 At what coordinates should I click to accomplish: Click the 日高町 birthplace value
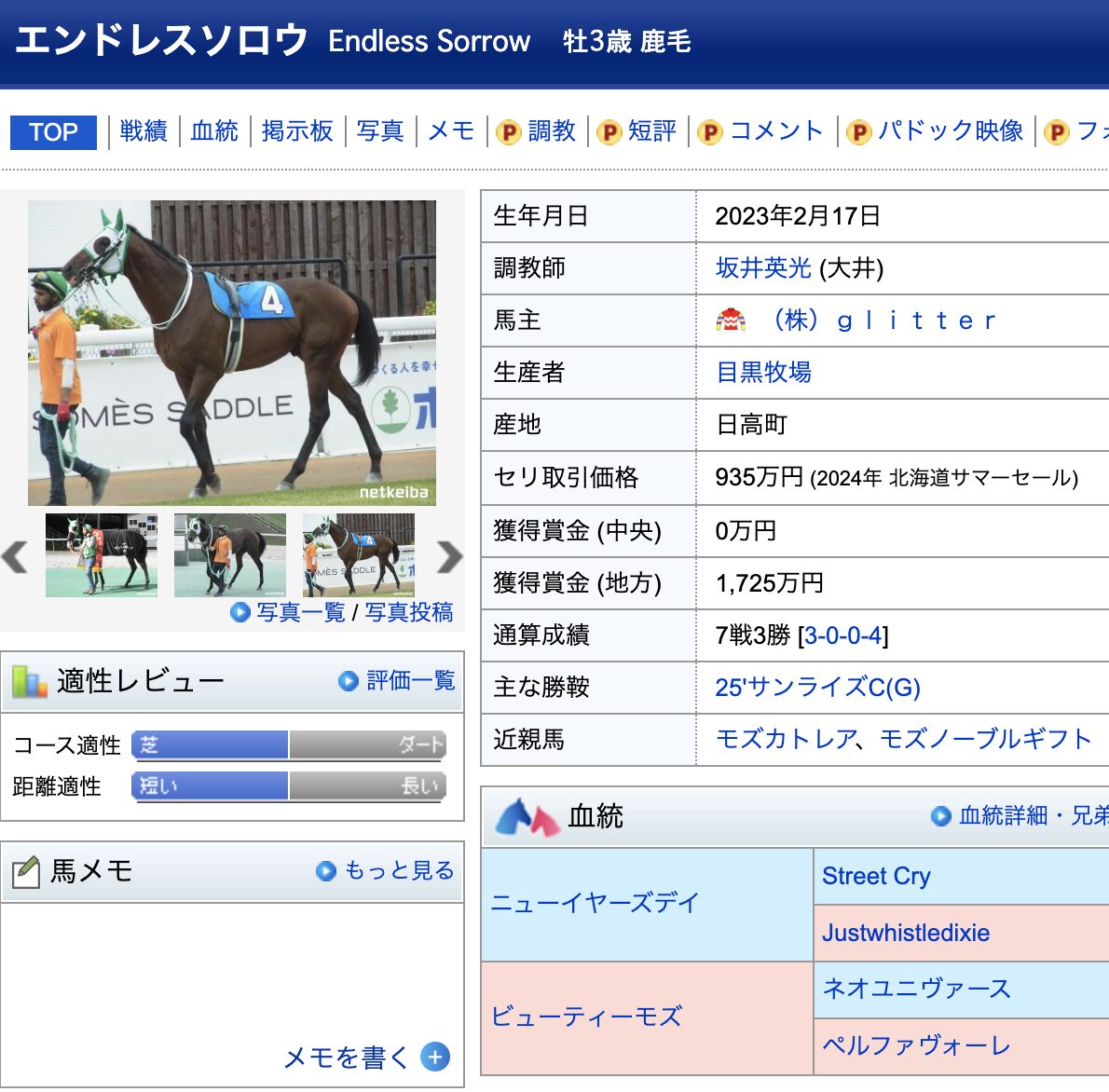(x=751, y=425)
